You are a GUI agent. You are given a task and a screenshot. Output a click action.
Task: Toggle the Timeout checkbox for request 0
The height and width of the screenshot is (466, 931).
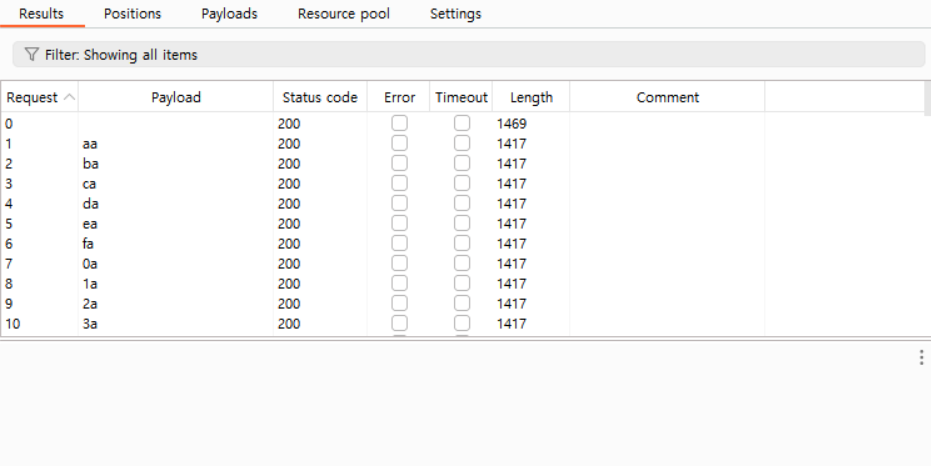(462, 123)
